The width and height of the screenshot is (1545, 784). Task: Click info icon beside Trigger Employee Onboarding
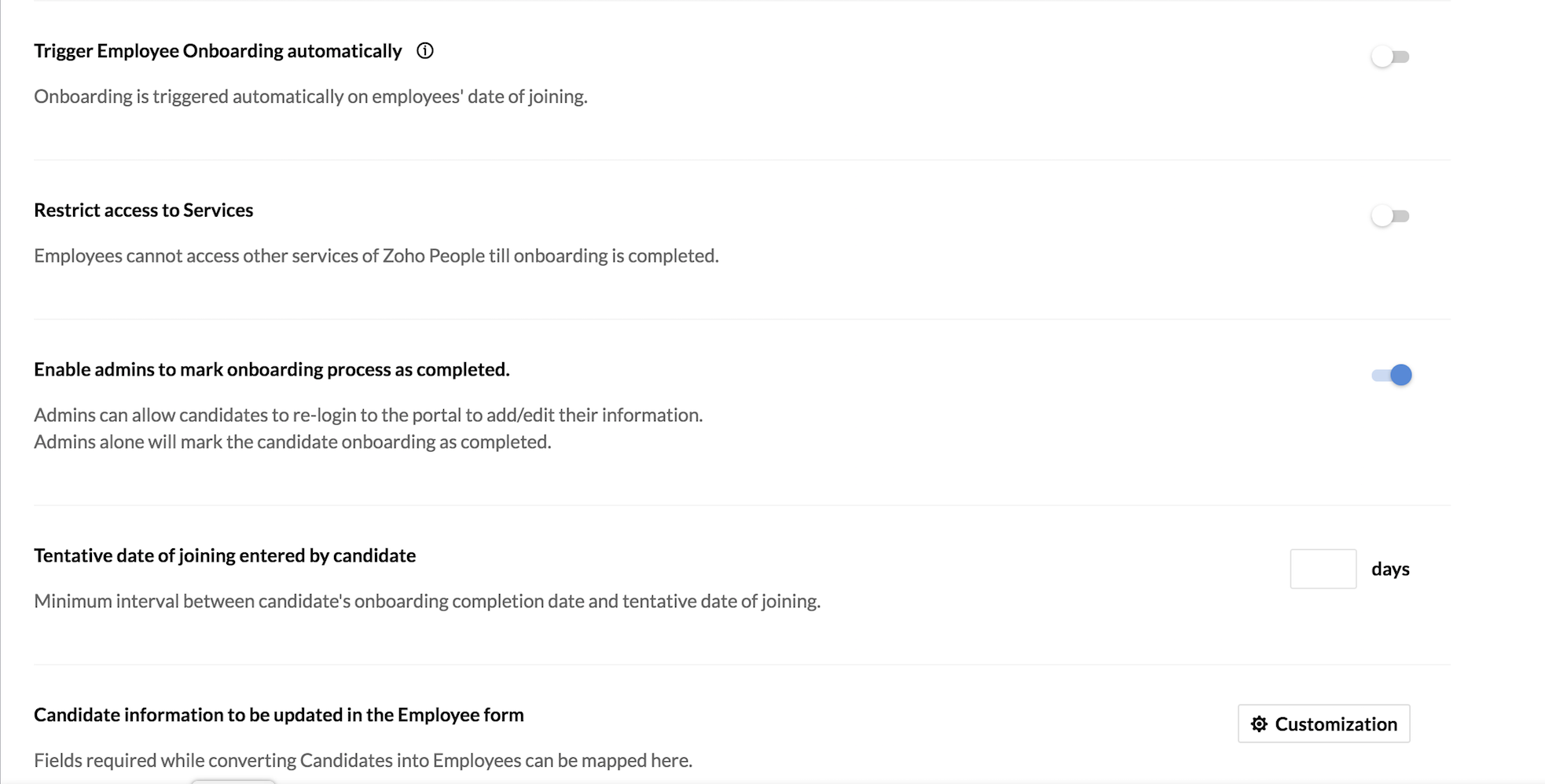(425, 51)
